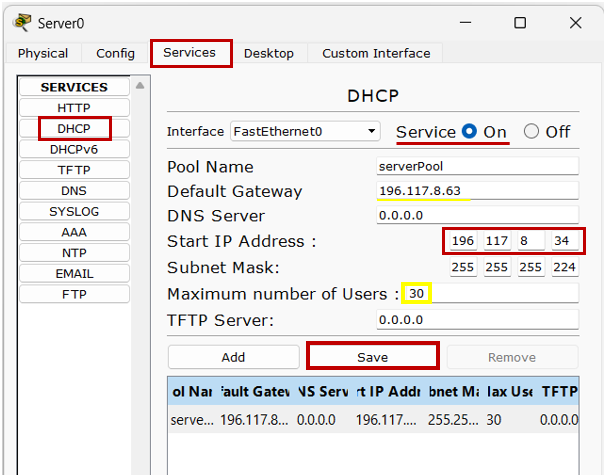Turn the DHCP service Off
This screenshot has height=475, width=613.
coord(531,132)
